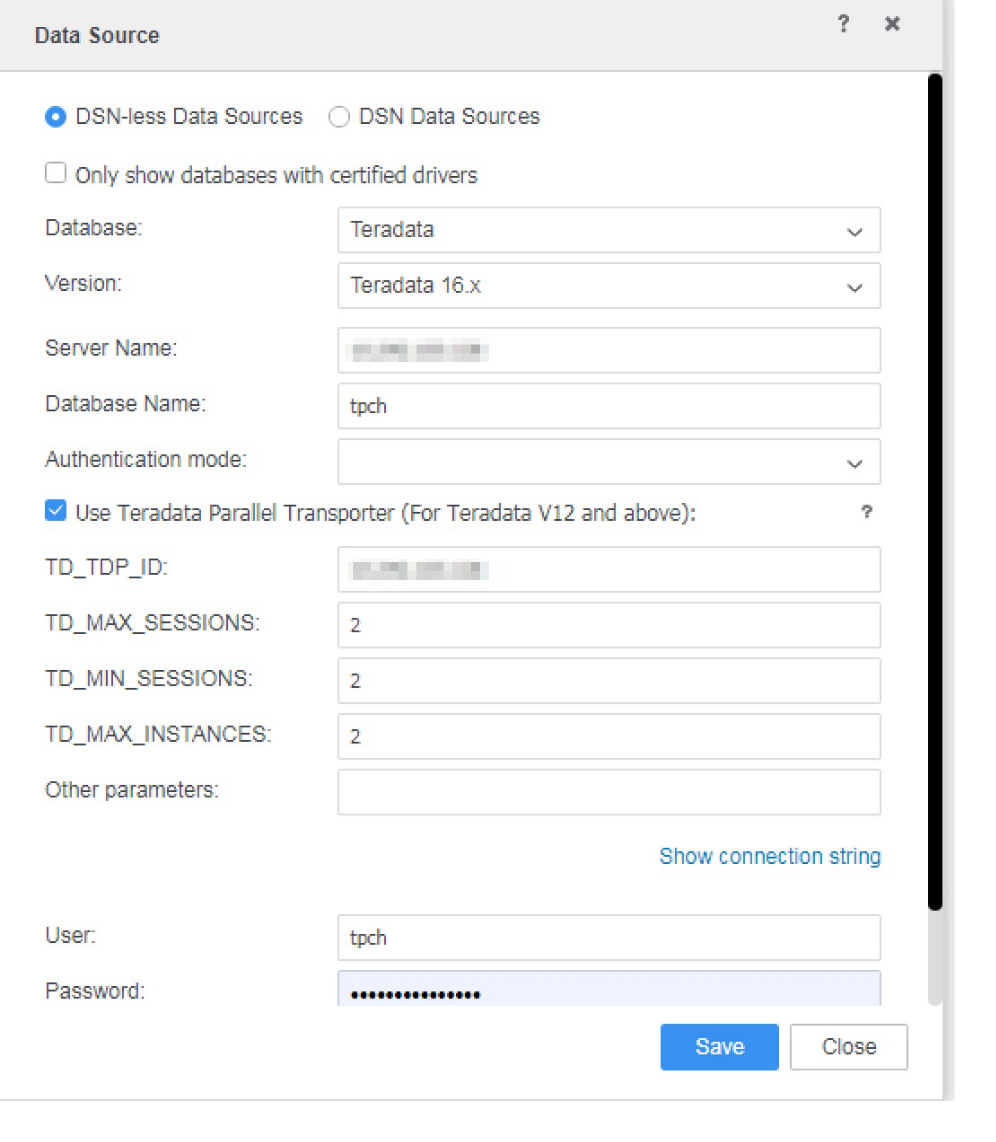Expand the Authentication mode dropdown
Screen dimensions: 996x1142
coord(609,462)
